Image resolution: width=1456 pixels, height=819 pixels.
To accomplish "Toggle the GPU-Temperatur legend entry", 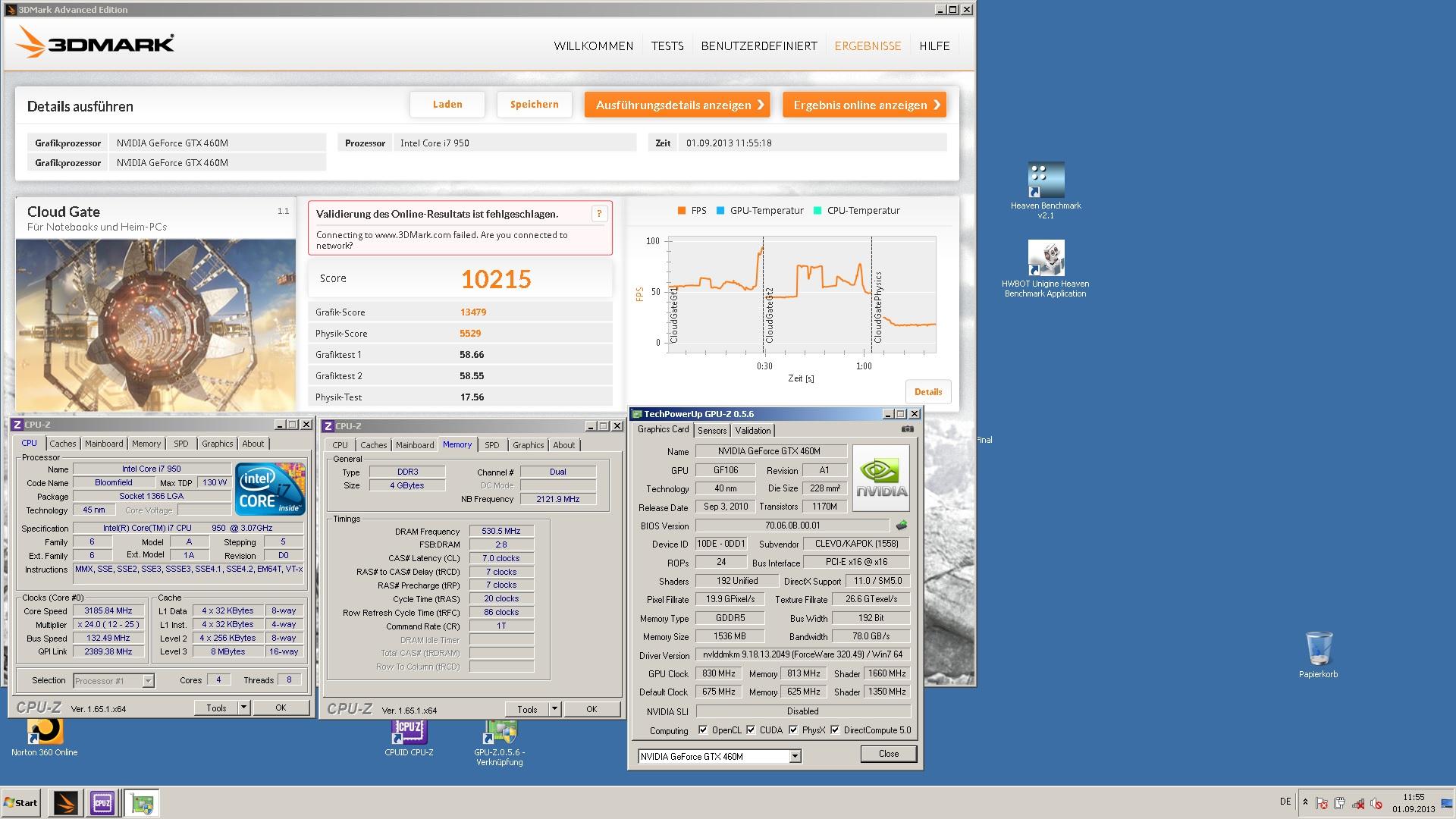I will (760, 211).
